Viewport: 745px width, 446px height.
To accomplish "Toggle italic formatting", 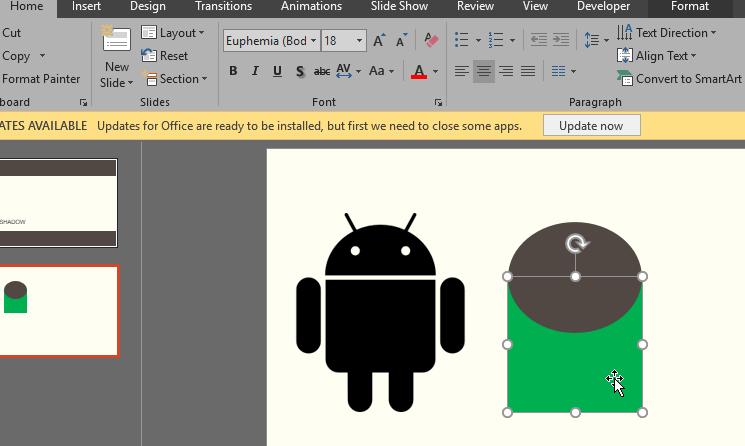I will pyautogui.click(x=255, y=71).
